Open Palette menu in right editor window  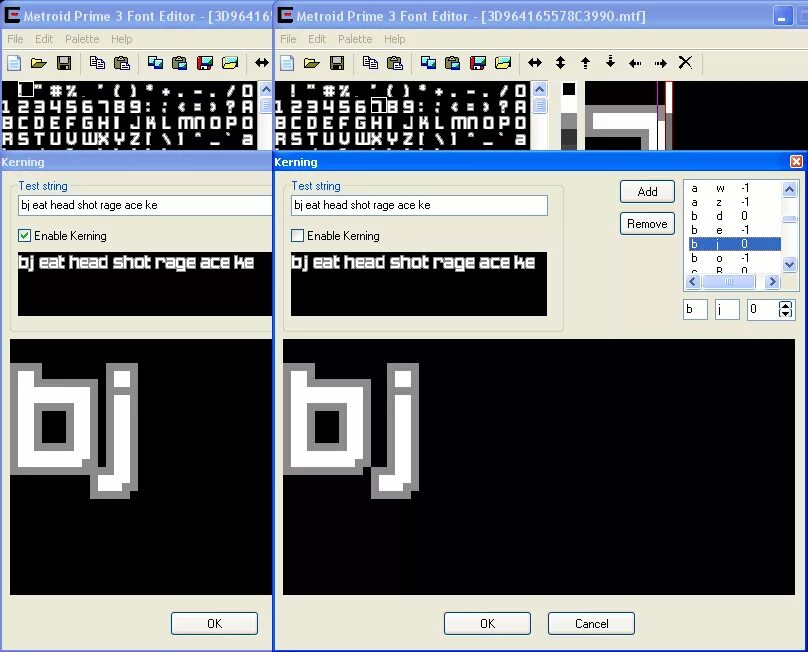(x=355, y=39)
